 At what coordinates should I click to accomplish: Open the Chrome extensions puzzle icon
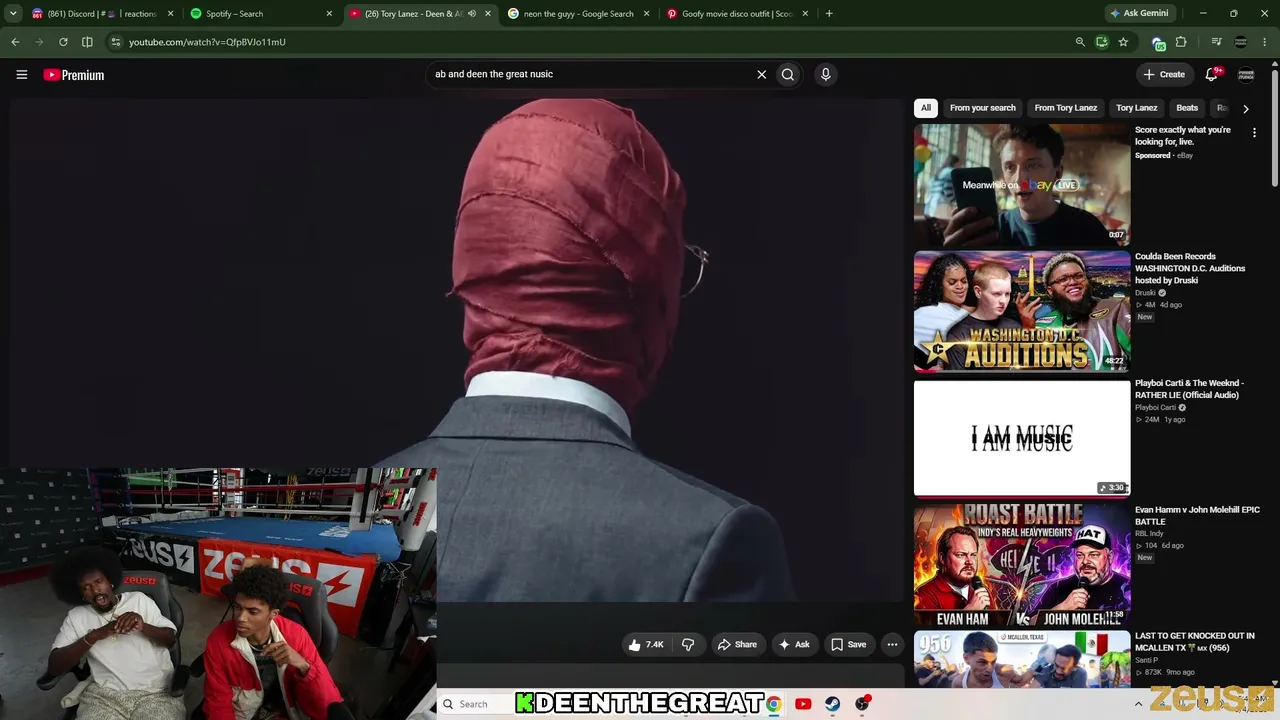tap(1181, 42)
